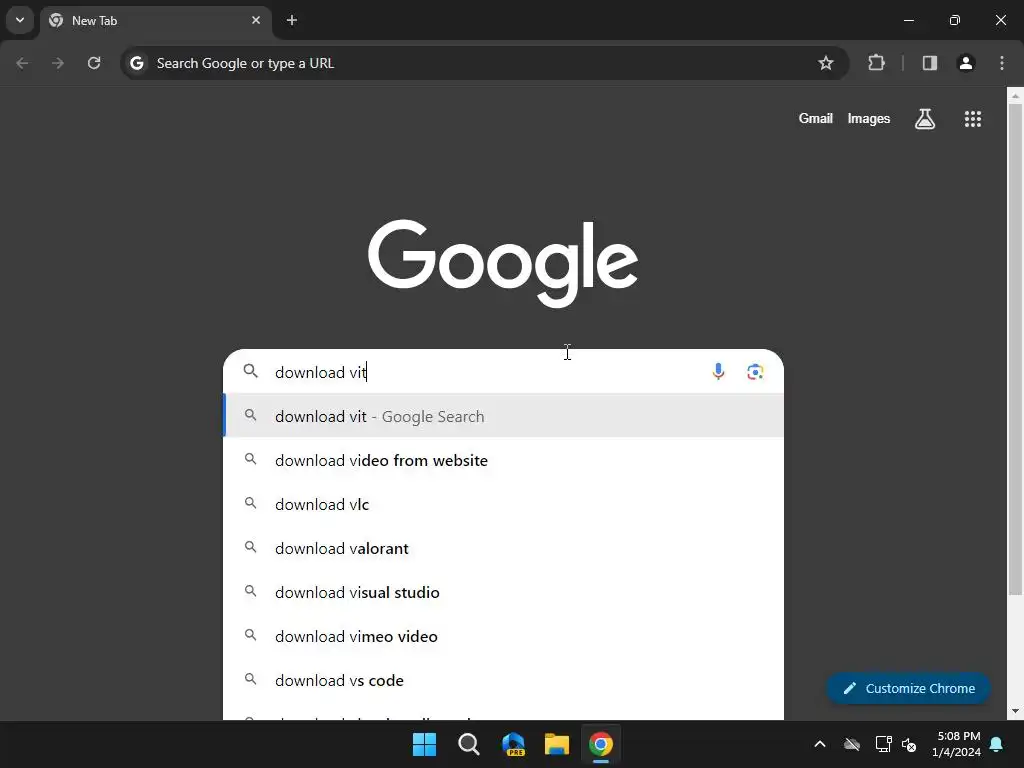This screenshot has width=1024, height=768.
Task: Click the Chrome taskbar icon
Action: click(x=601, y=744)
